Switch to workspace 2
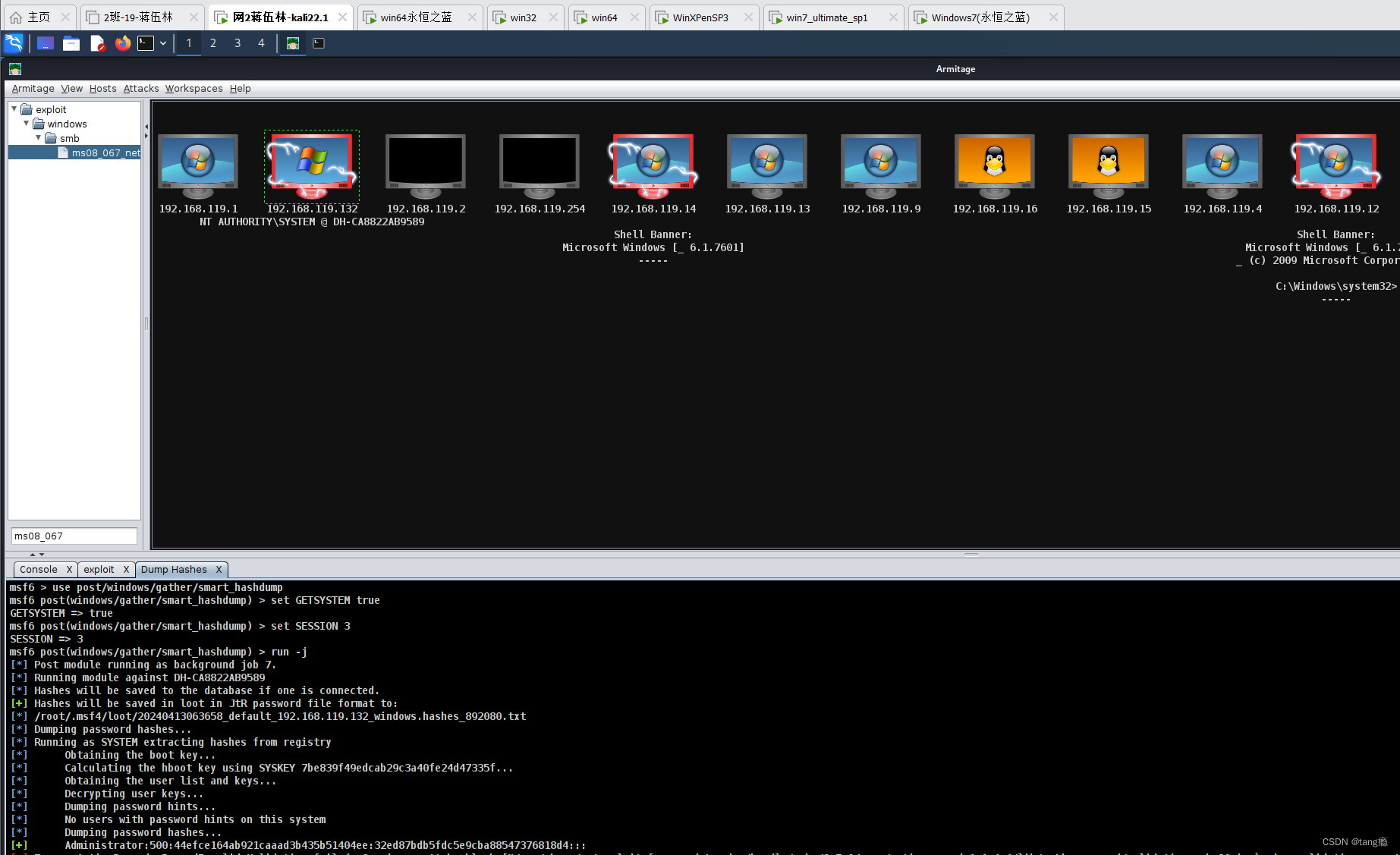 pos(213,43)
